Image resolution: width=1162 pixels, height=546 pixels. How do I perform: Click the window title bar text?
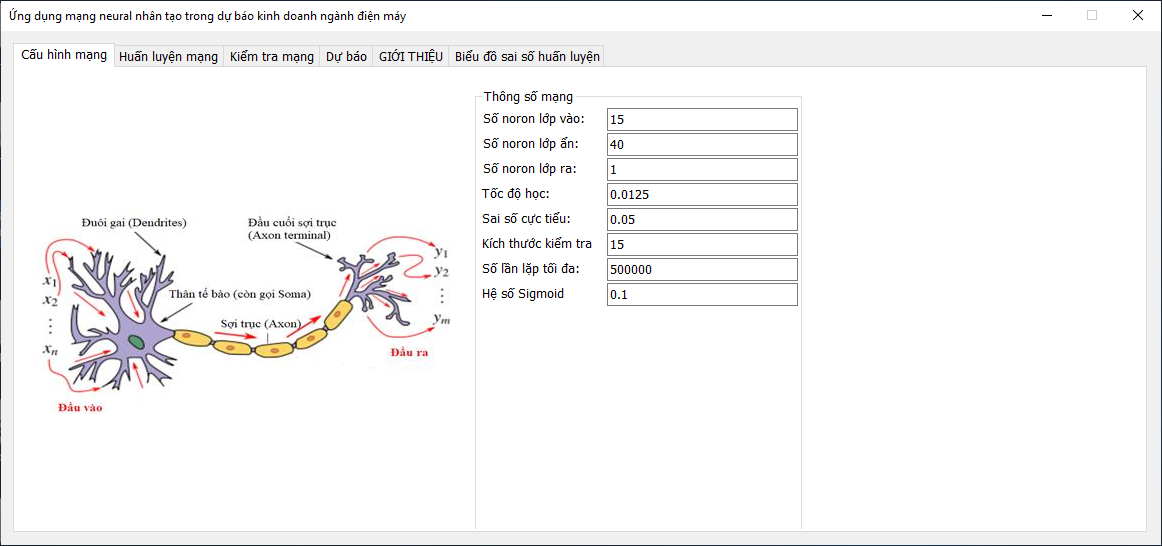tap(208, 15)
